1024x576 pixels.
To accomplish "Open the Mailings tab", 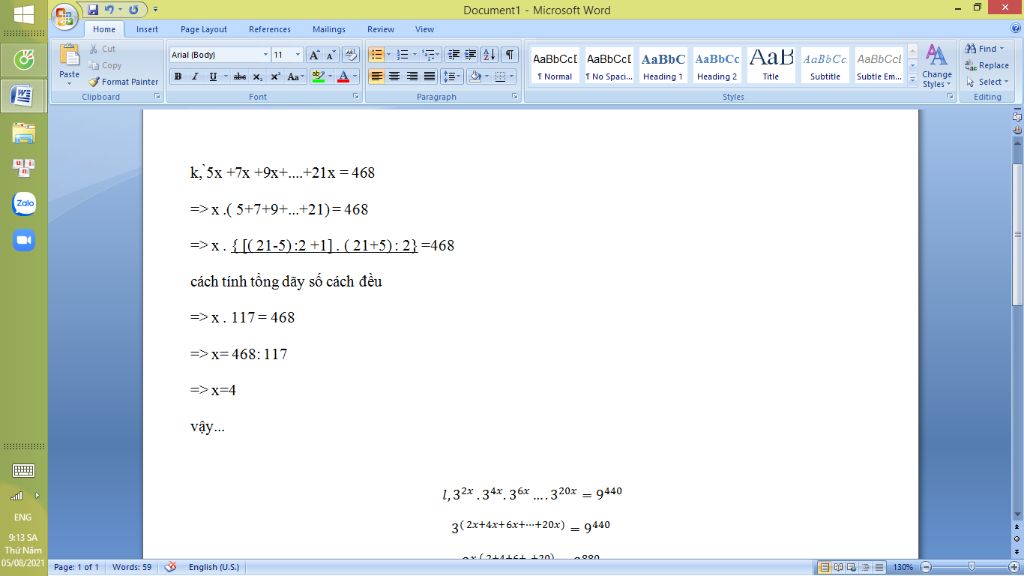I will 328,29.
